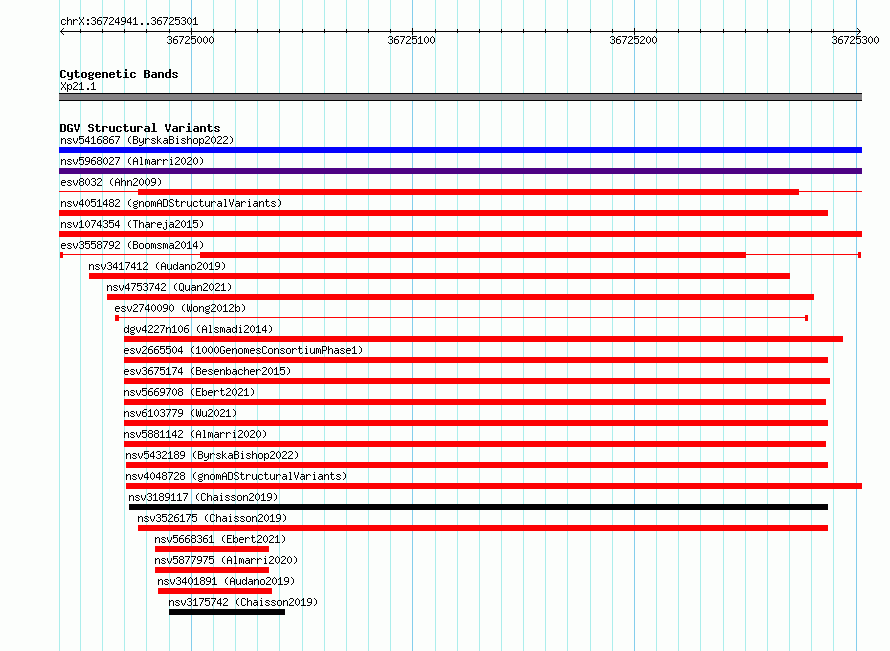
Task: Click the Cytogenetic Bands track title
Action: [x=119, y=74]
